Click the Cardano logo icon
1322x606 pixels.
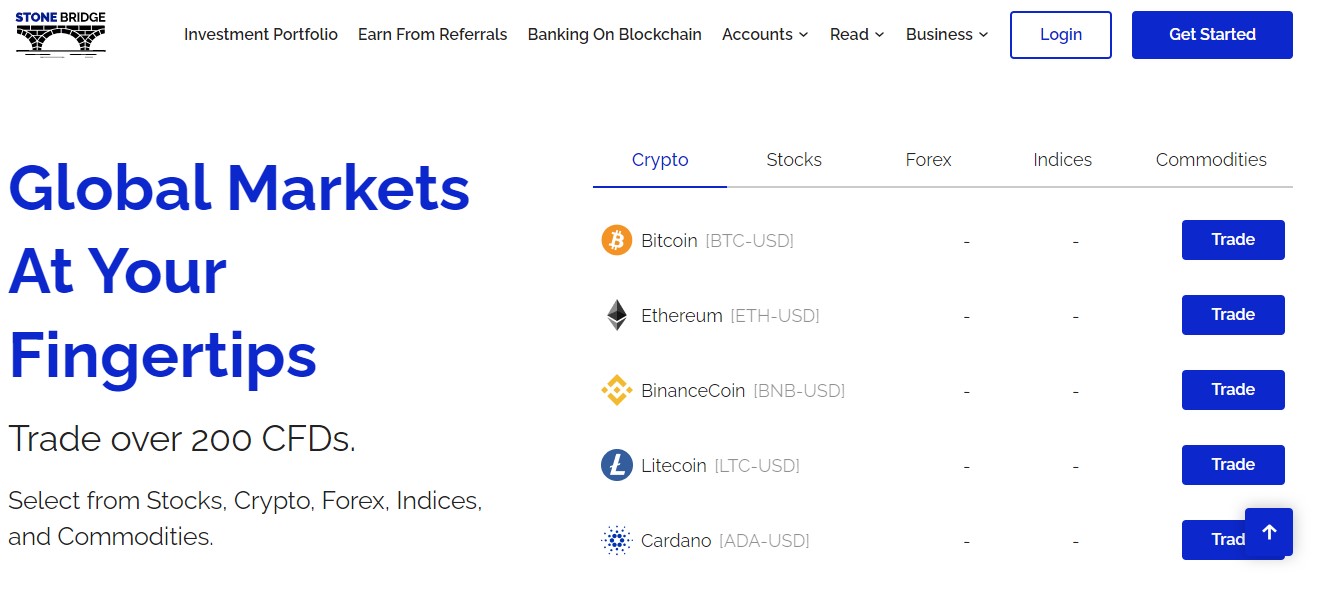(617, 540)
